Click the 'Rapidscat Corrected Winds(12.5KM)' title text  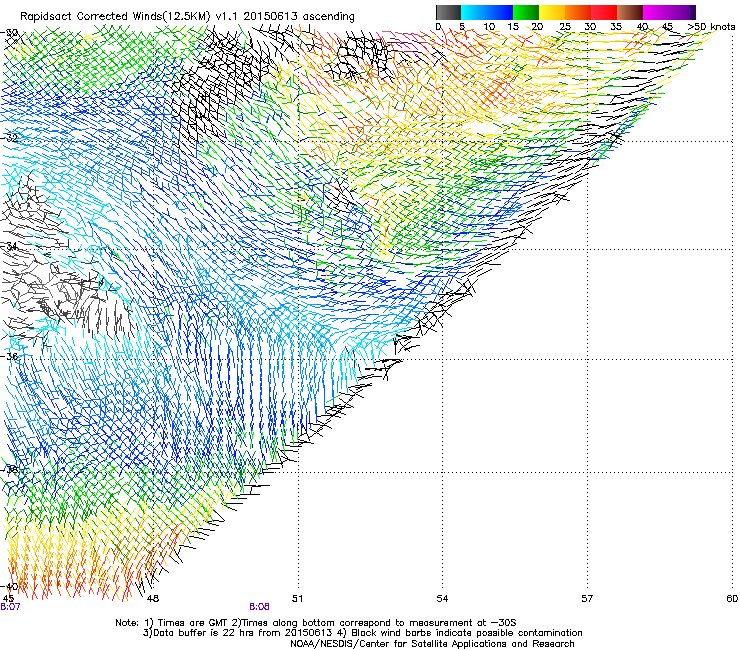pos(115,17)
